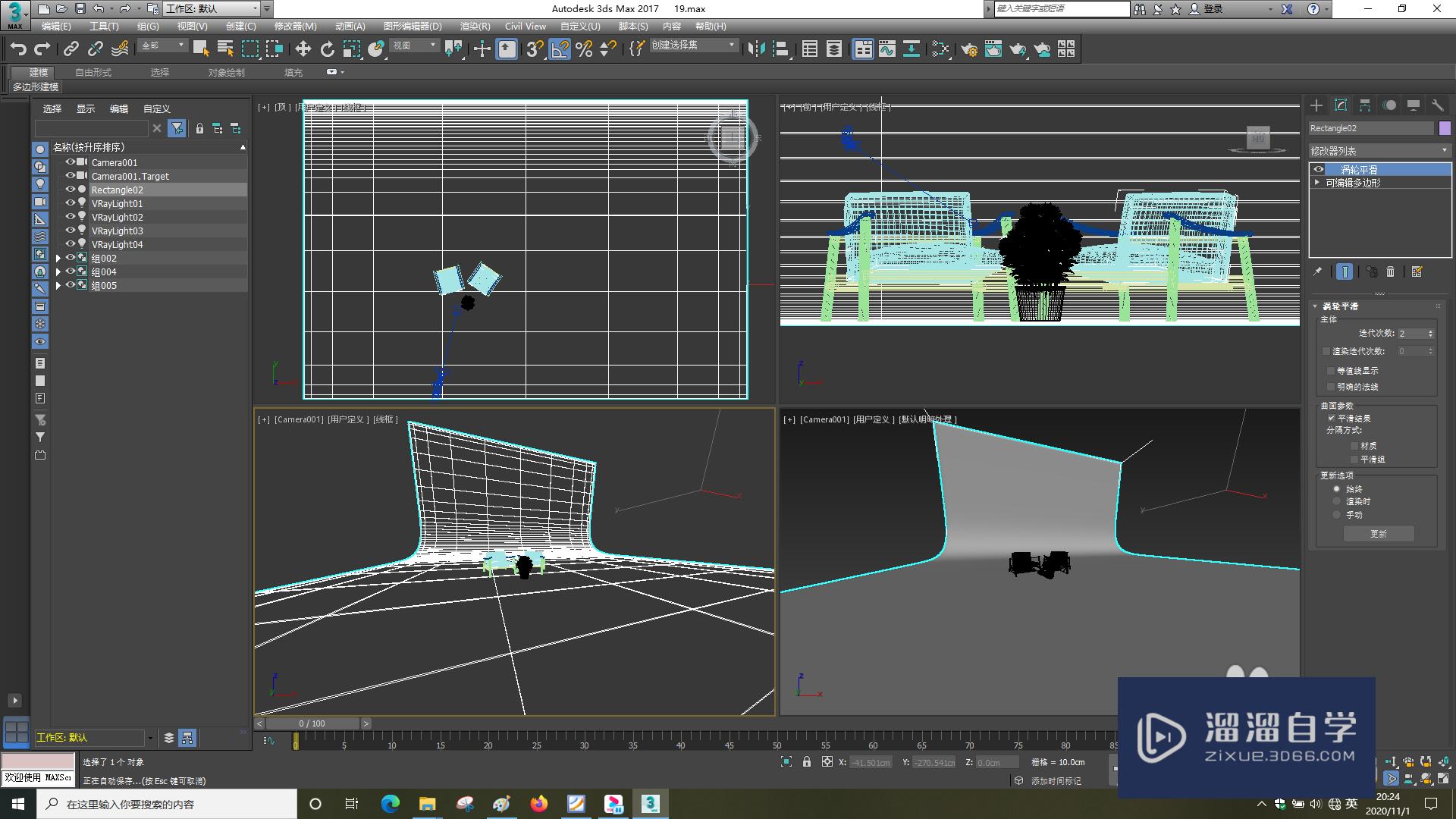This screenshot has height=819, width=1456.
Task: Click the Mirror tool icon
Action: pyautogui.click(x=755, y=49)
